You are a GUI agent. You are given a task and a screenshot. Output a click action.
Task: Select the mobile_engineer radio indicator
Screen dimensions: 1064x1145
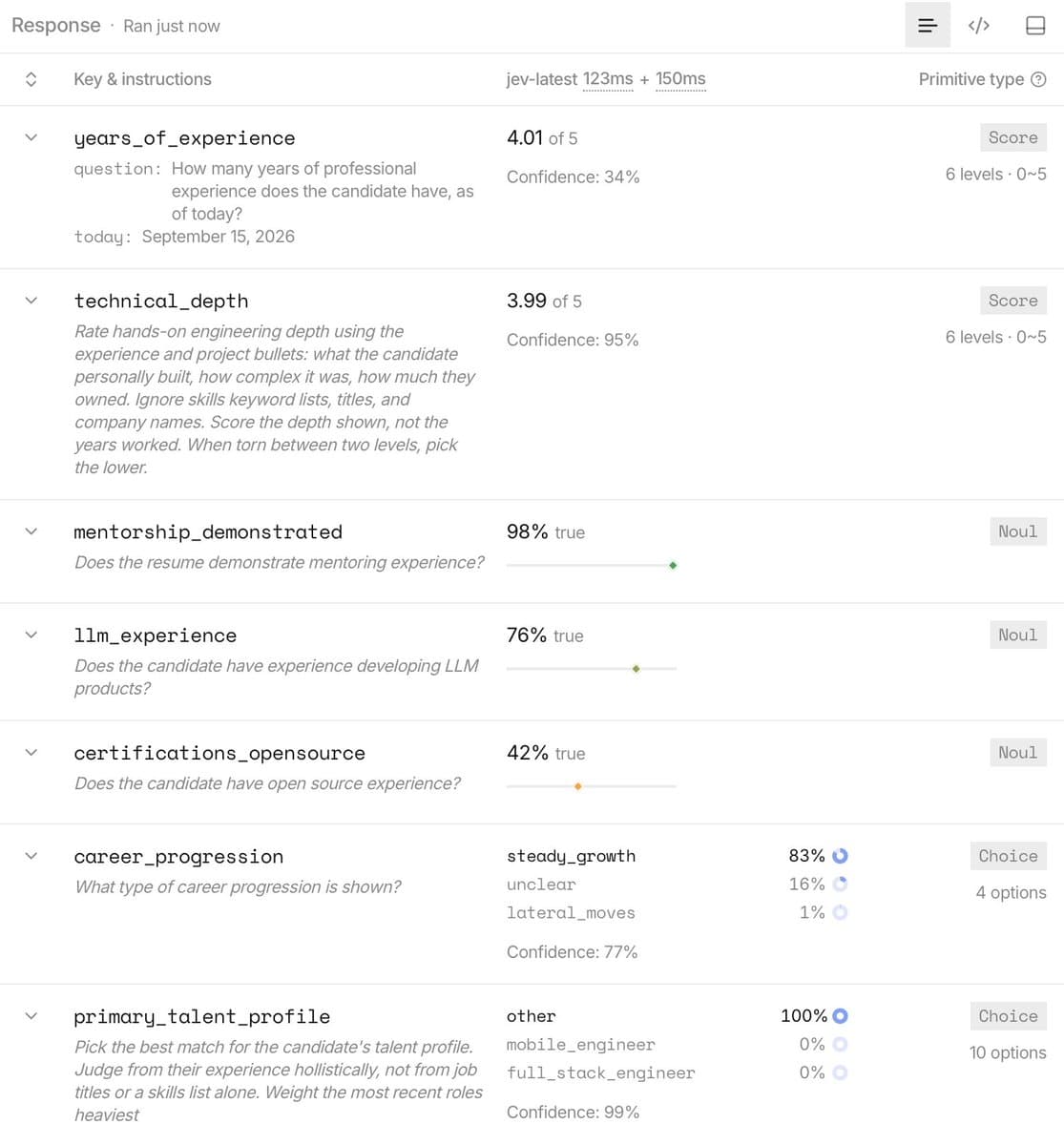point(840,1045)
